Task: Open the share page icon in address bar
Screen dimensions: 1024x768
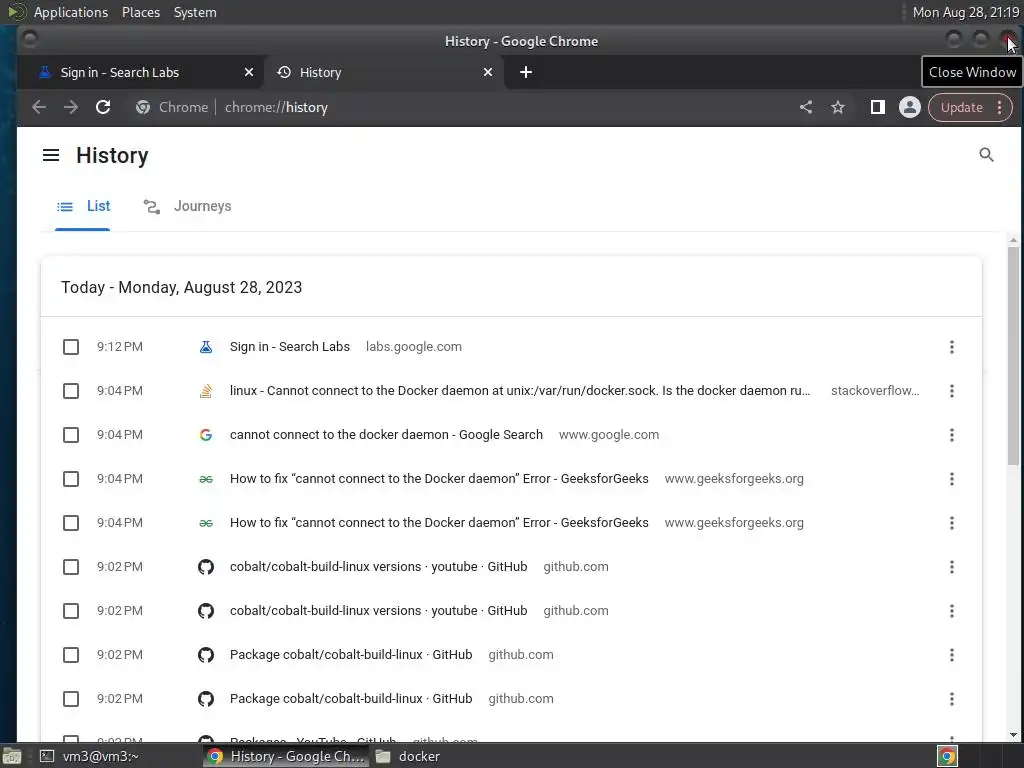Action: (806, 107)
